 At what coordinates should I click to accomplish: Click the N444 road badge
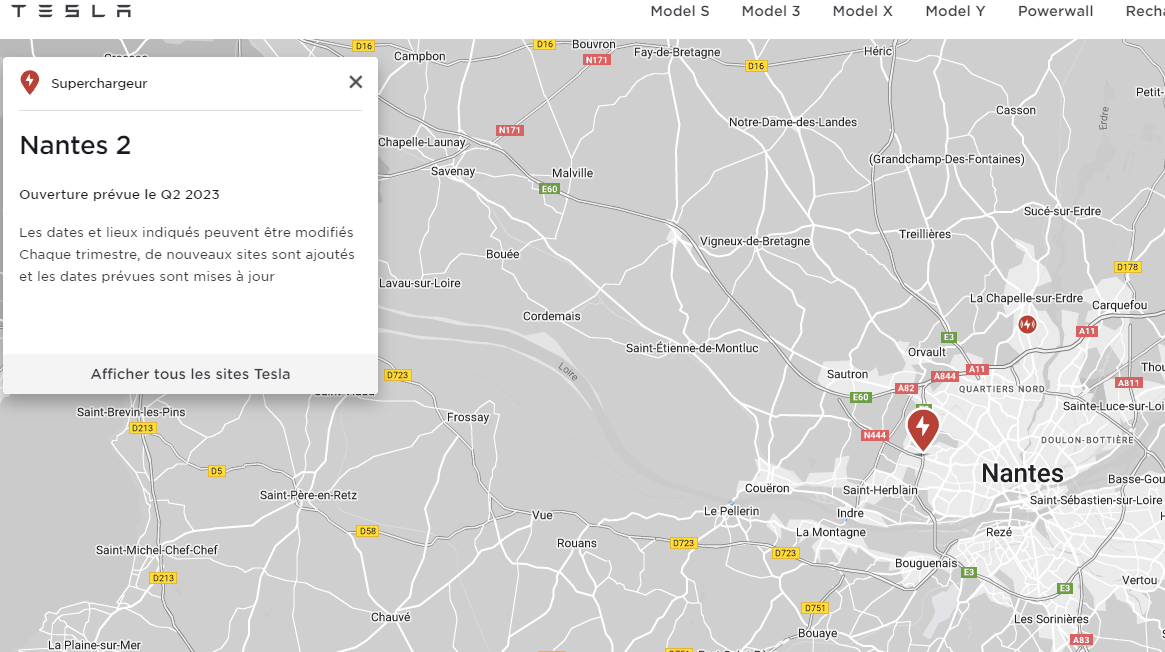pos(874,435)
